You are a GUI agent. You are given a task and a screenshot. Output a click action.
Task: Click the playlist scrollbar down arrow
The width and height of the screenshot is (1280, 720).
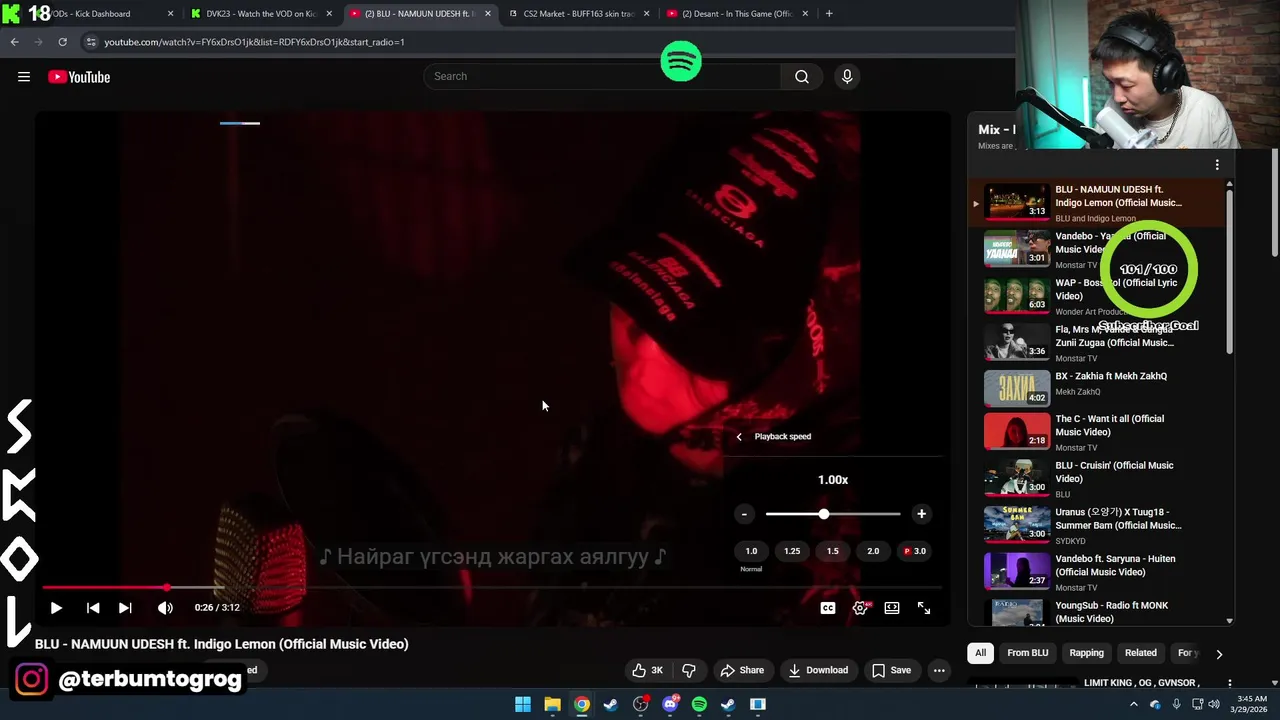[x=1230, y=620]
